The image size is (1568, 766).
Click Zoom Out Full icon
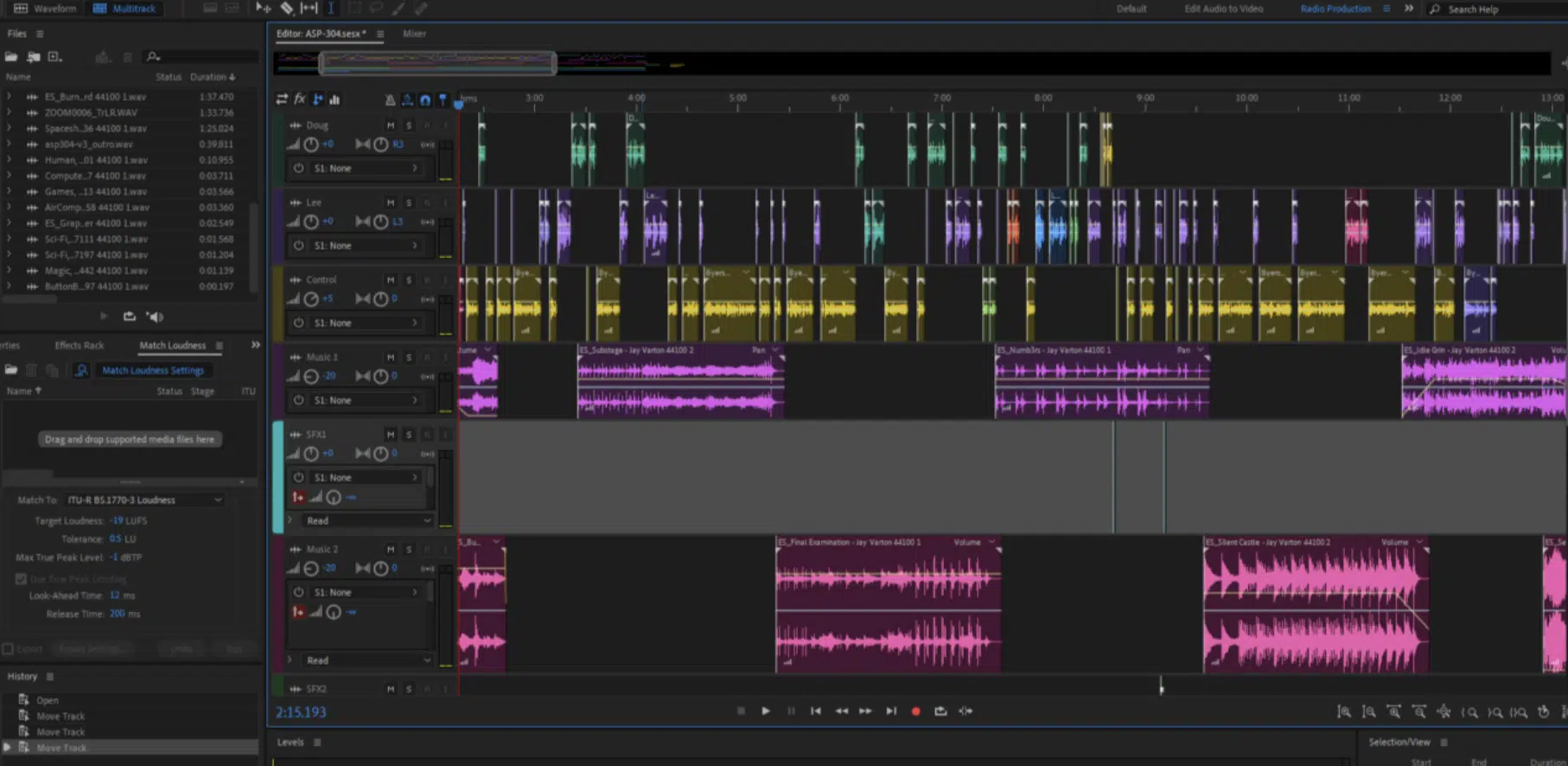pyautogui.click(x=1444, y=712)
